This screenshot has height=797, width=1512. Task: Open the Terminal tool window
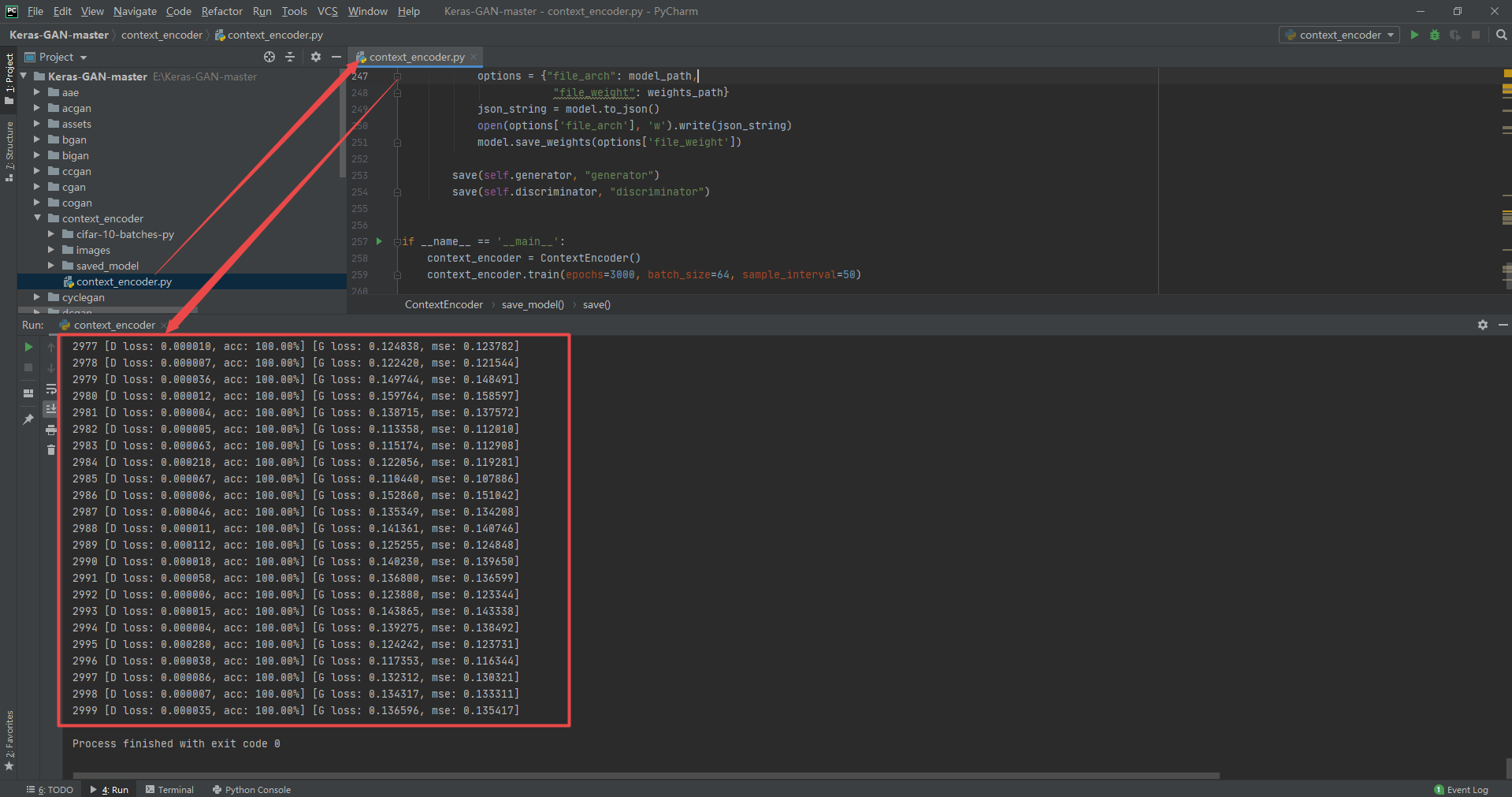coord(169,790)
